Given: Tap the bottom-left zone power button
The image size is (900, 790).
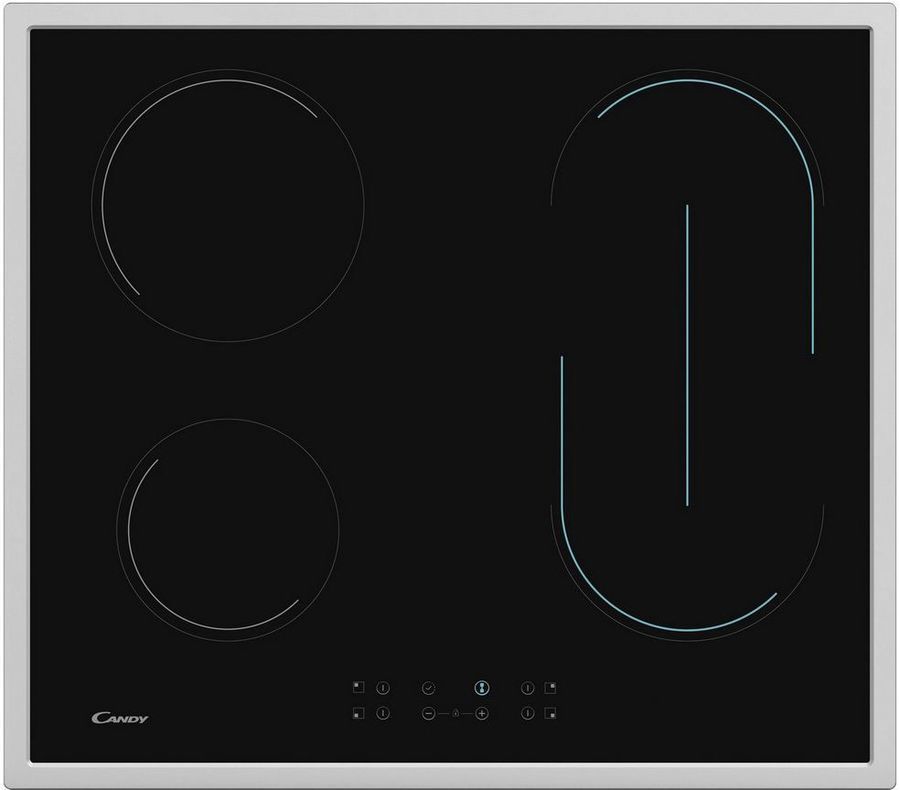Looking at the screenshot, I should tap(383, 713).
